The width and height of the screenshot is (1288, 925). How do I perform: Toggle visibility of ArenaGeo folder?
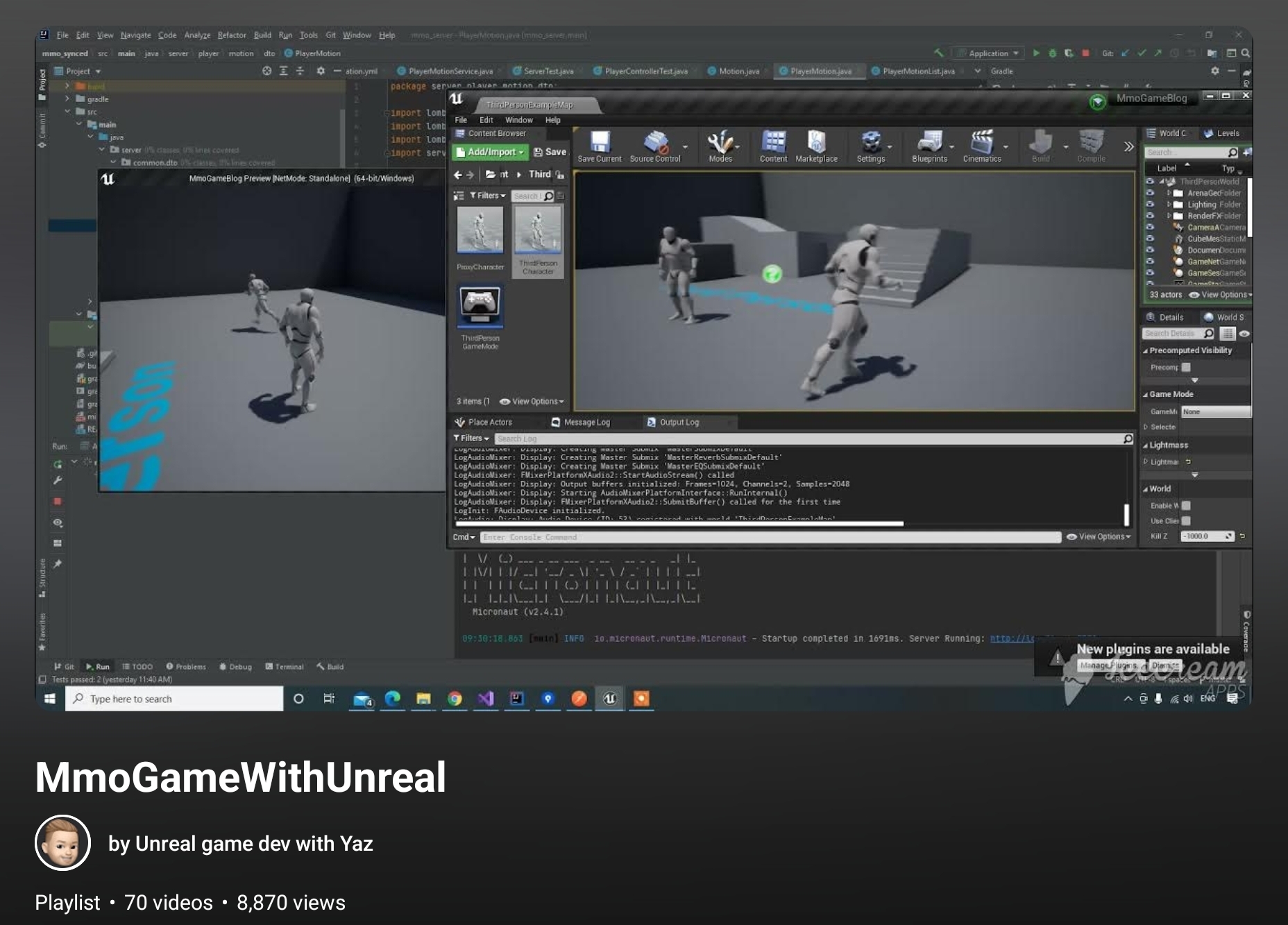(x=1150, y=193)
